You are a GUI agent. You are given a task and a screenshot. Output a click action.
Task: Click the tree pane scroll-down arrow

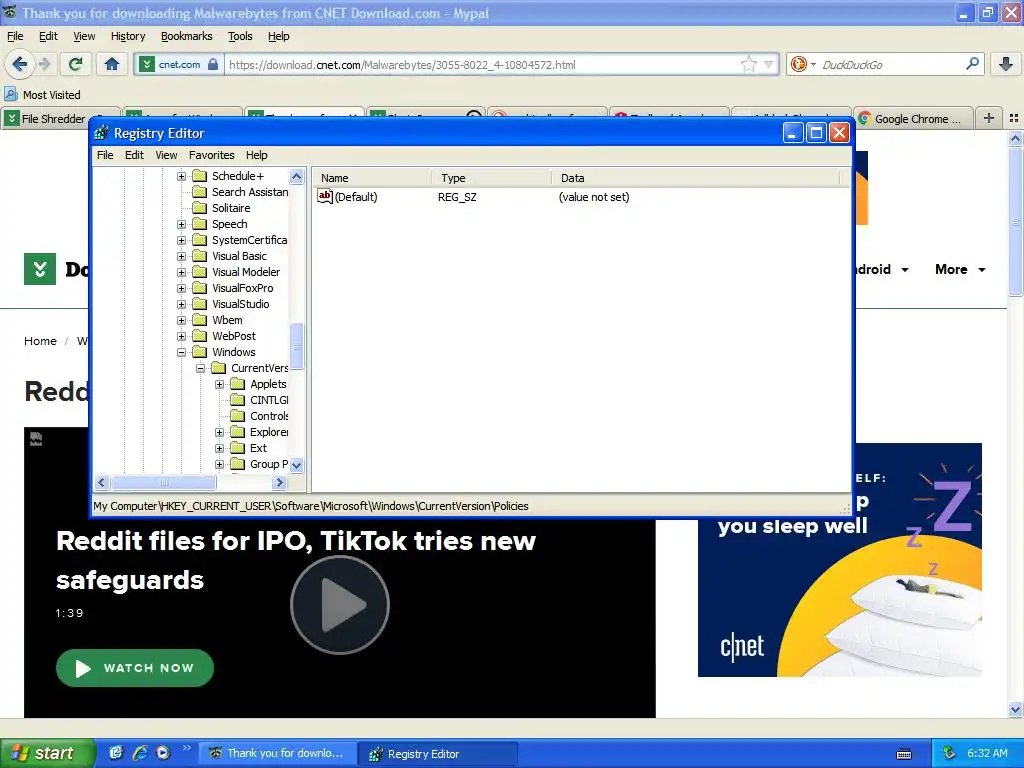(296, 465)
